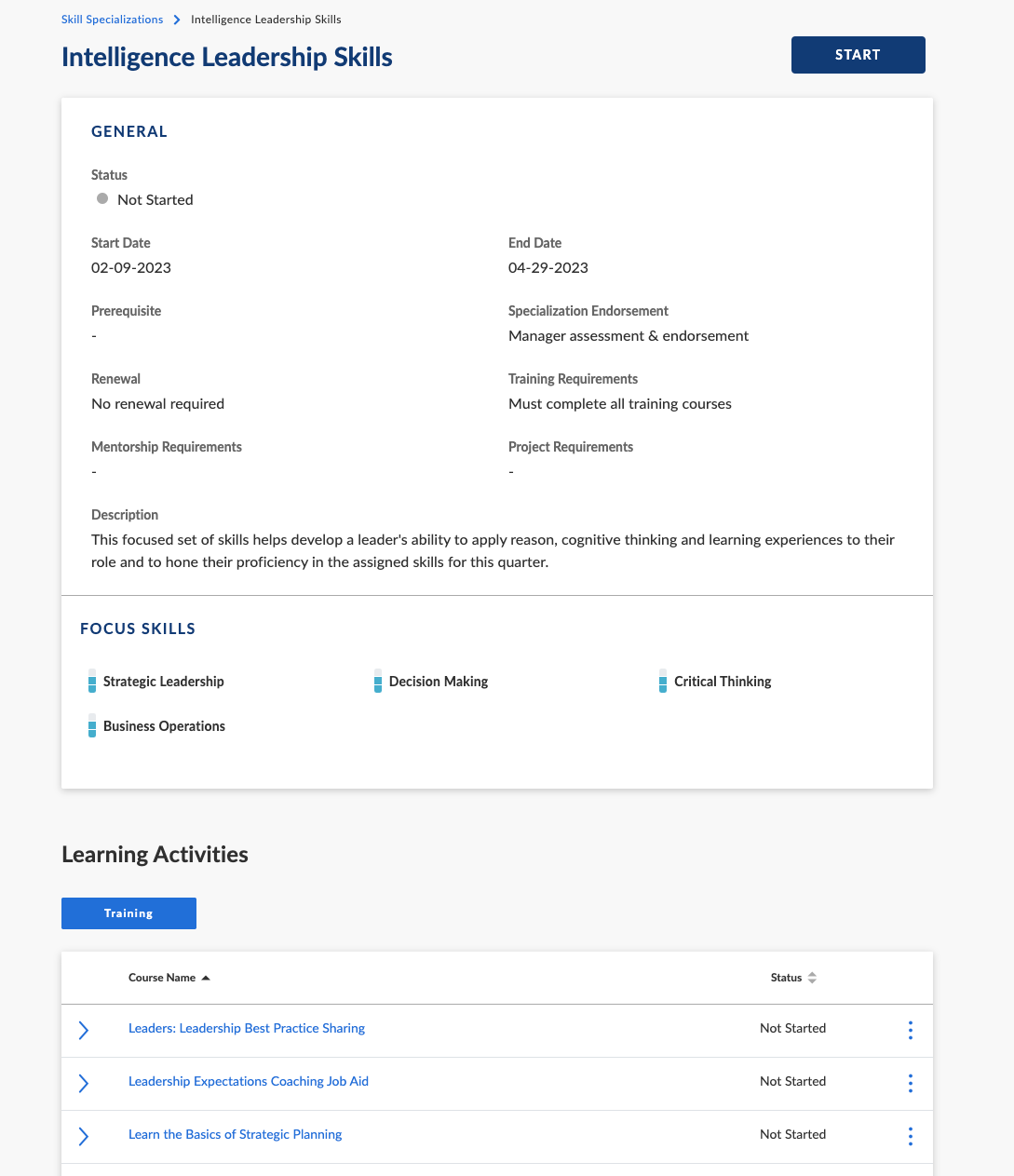Screen dimensions: 1014x1176
Task: Open more options for Leadership Expectations Coaching
Action: (x=910, y=1083)
